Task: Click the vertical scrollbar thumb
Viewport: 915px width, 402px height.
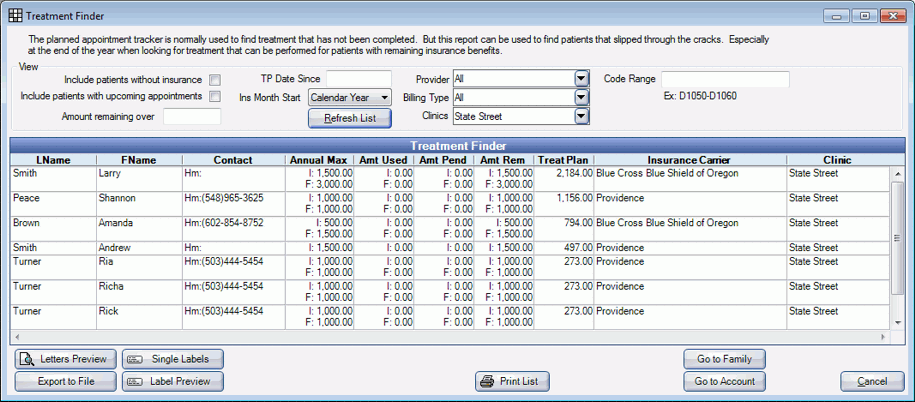Action: pos(897,237)
